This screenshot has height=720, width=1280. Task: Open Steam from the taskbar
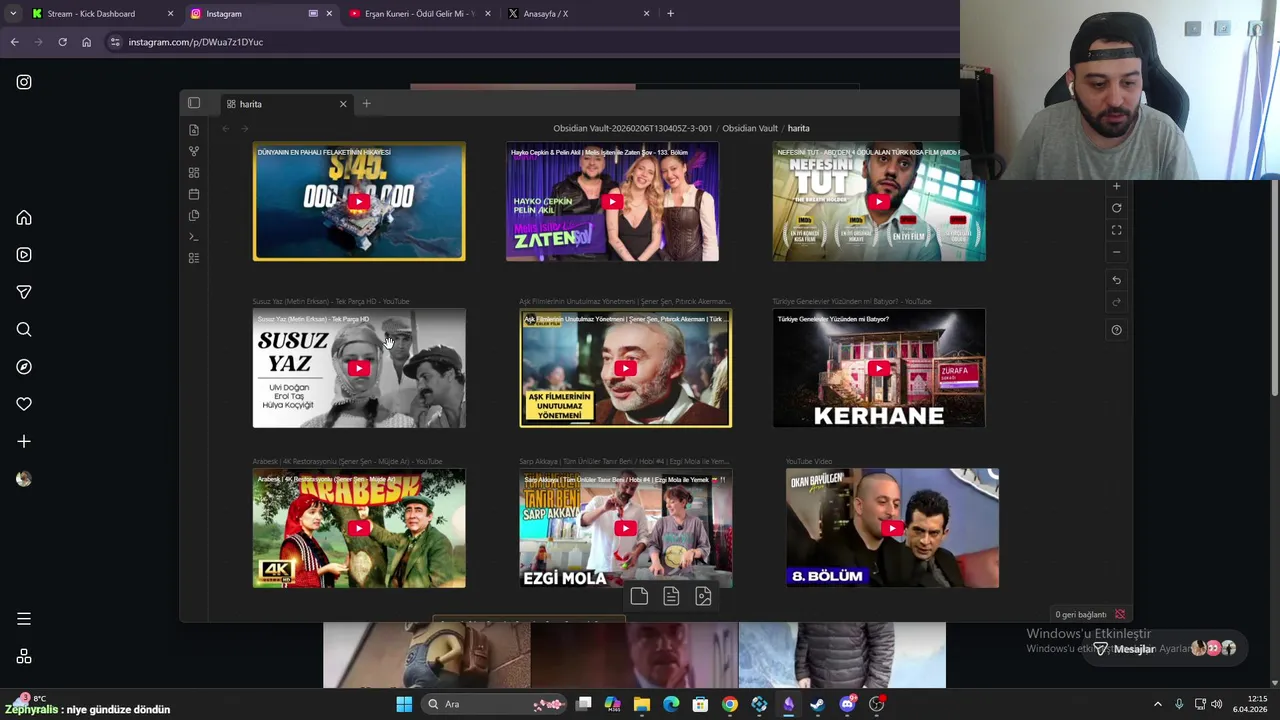pos(818,704)
